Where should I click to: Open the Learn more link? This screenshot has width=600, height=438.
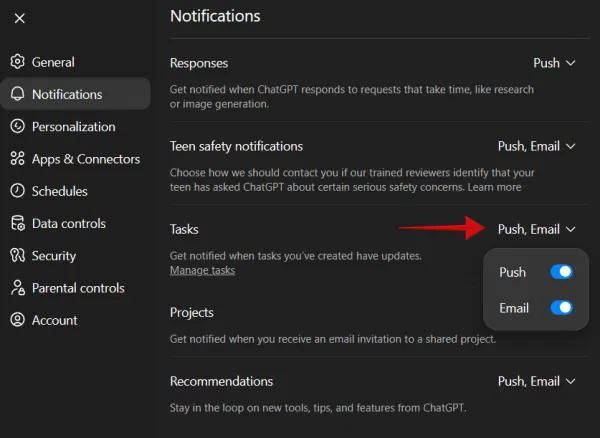[x=494, y=187]
